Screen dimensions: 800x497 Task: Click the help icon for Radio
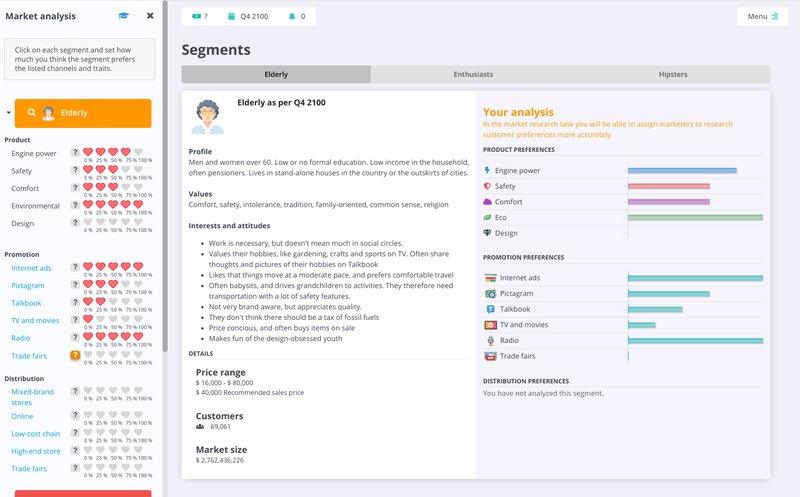pos(75,337)
